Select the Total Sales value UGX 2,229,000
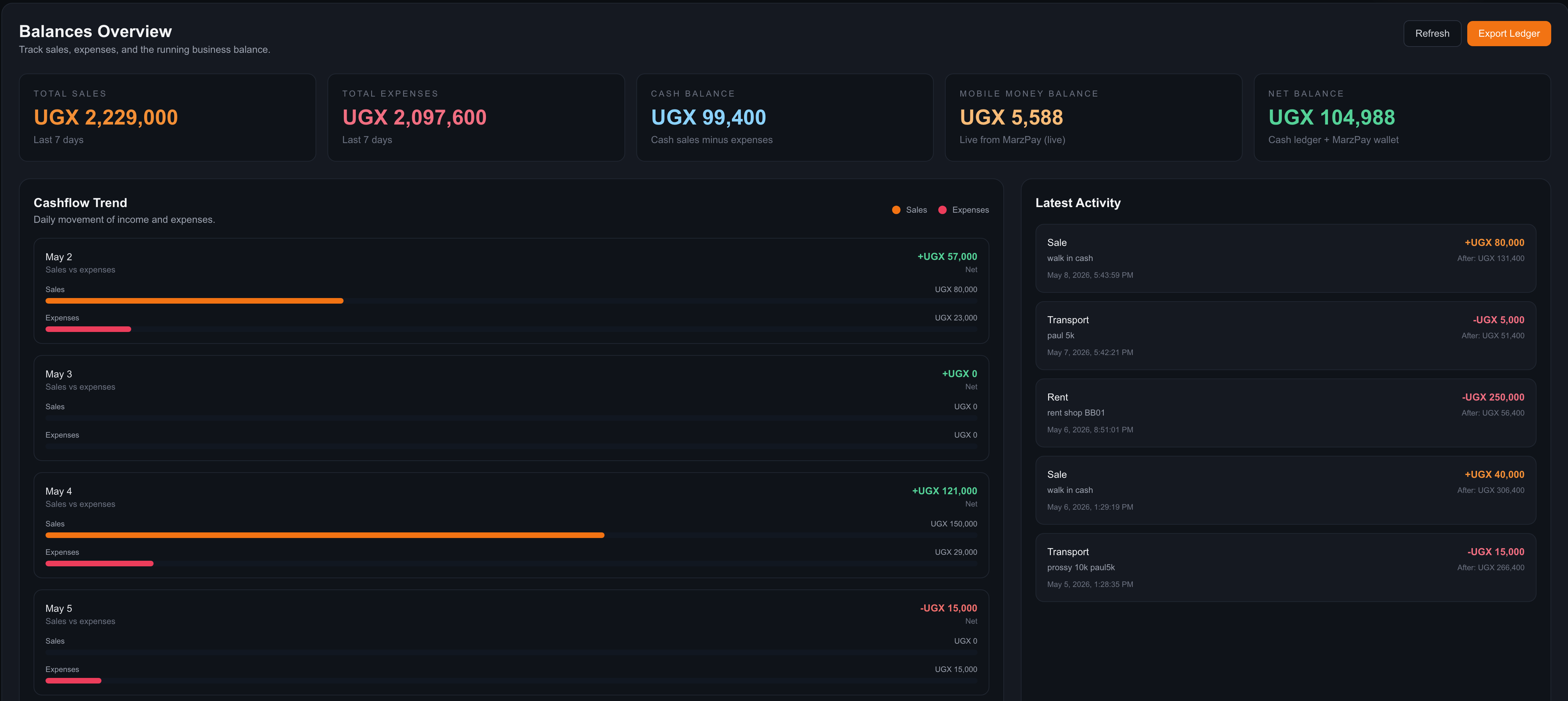Viewport: 1568px width, 701px height. click(106, 118)
